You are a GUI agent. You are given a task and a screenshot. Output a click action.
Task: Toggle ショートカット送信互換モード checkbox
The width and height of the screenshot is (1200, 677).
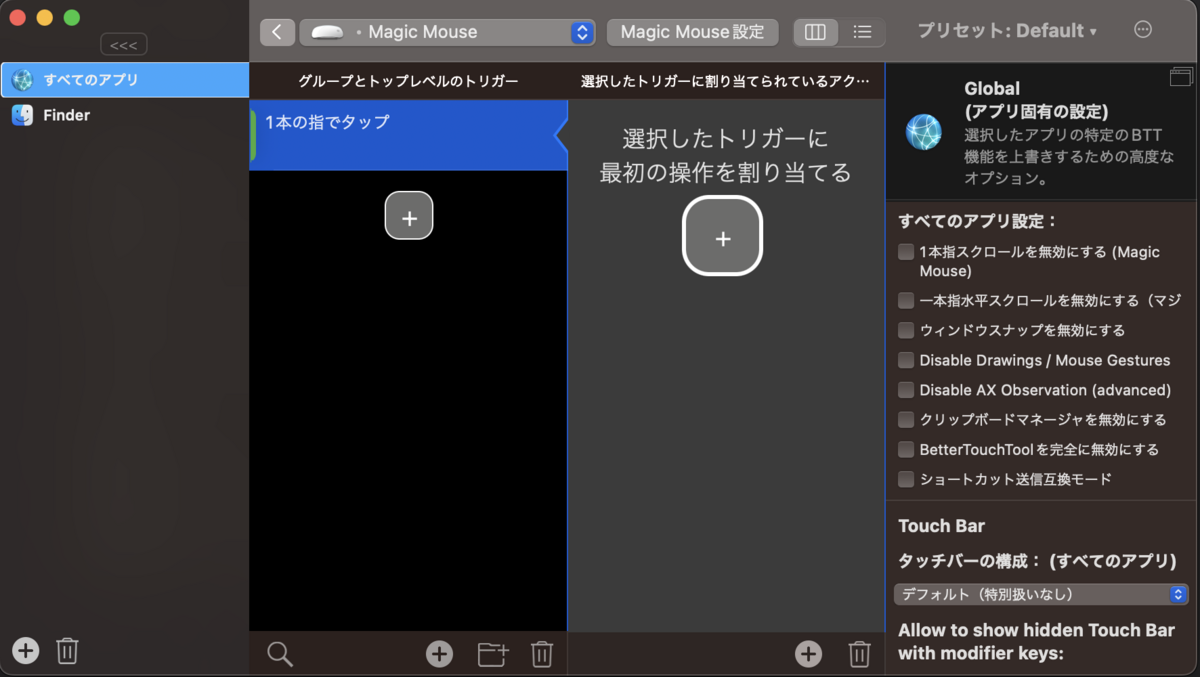[906, 479]
